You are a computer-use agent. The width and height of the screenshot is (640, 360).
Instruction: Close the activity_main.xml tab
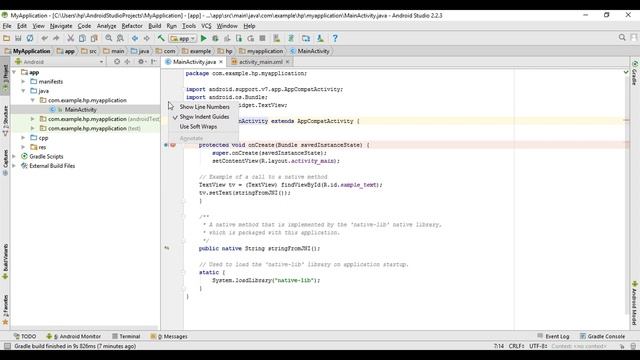coord(287,62)
